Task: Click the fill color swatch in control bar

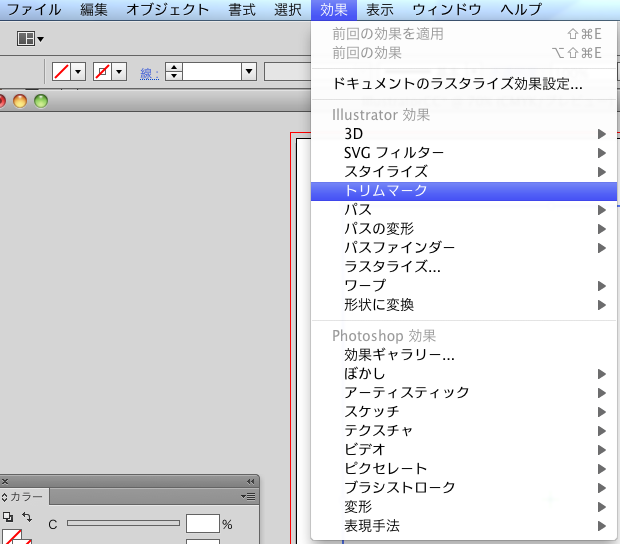Action: coord(61,72)
